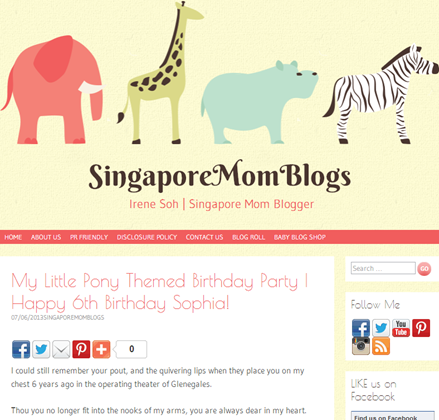439x420 pixels.
Task: Open ABOUT US menu item
Action: click(46, 237)
